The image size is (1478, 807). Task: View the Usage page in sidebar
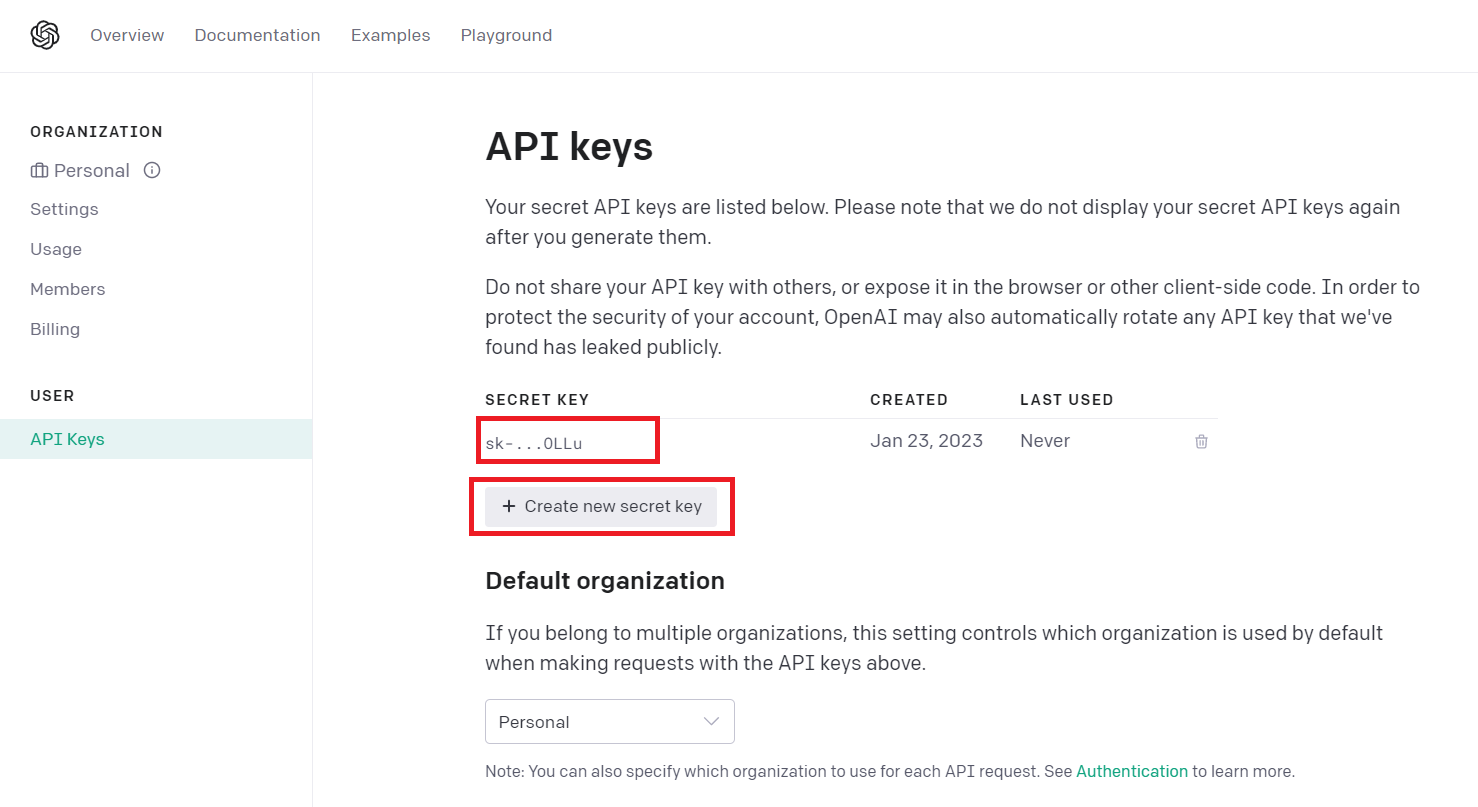tap(56, 249)
